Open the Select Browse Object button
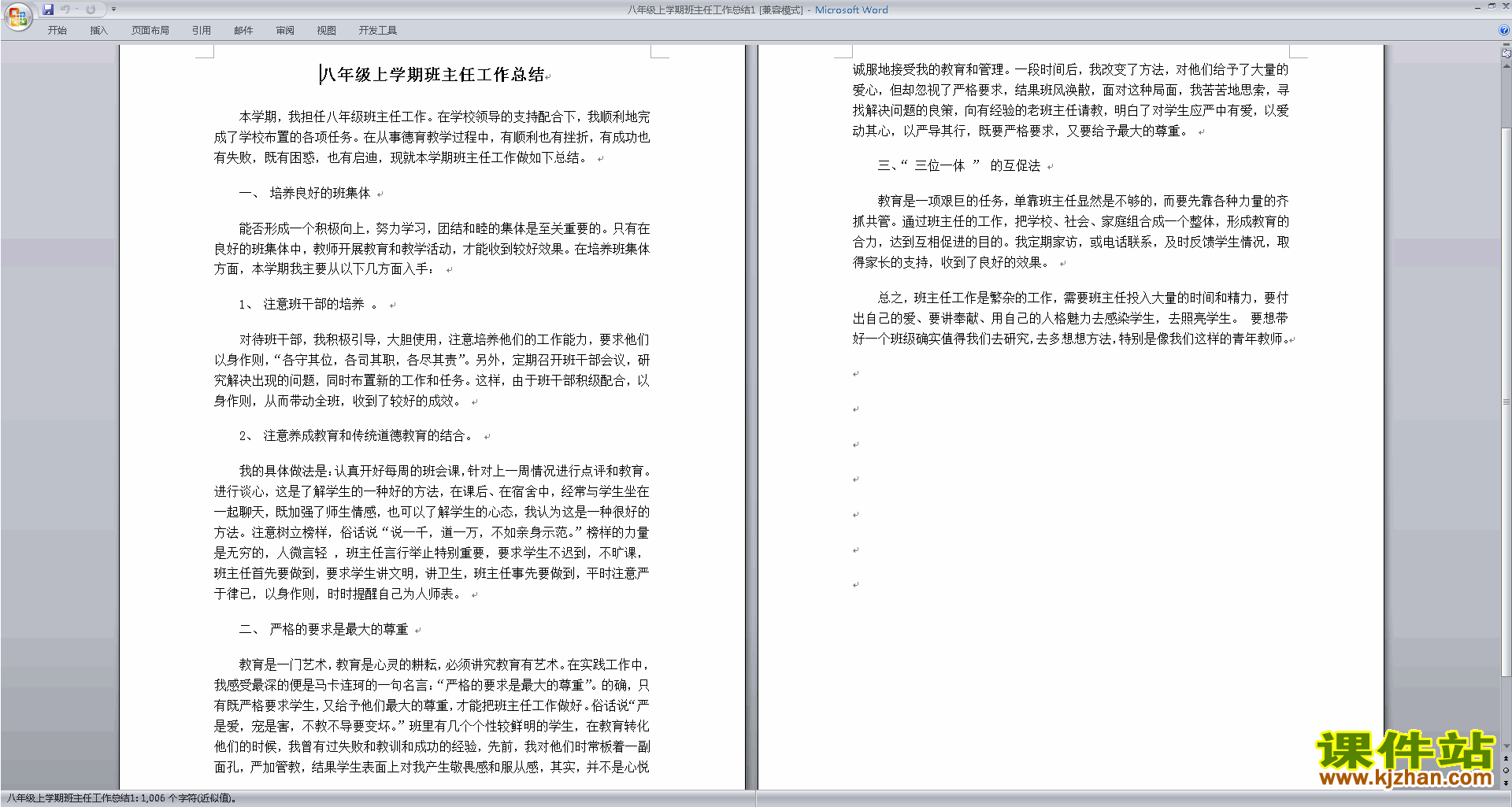 (x=1506, y=771)
